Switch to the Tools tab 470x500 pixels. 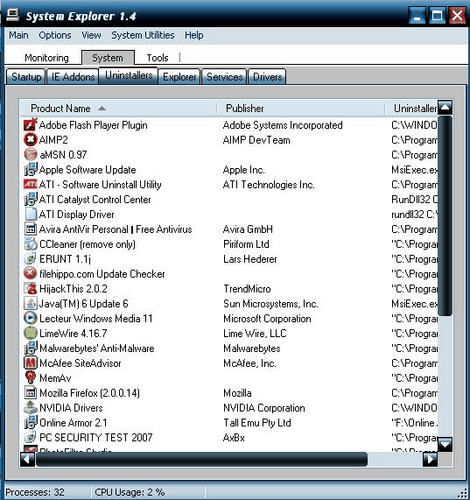point(157,58)
